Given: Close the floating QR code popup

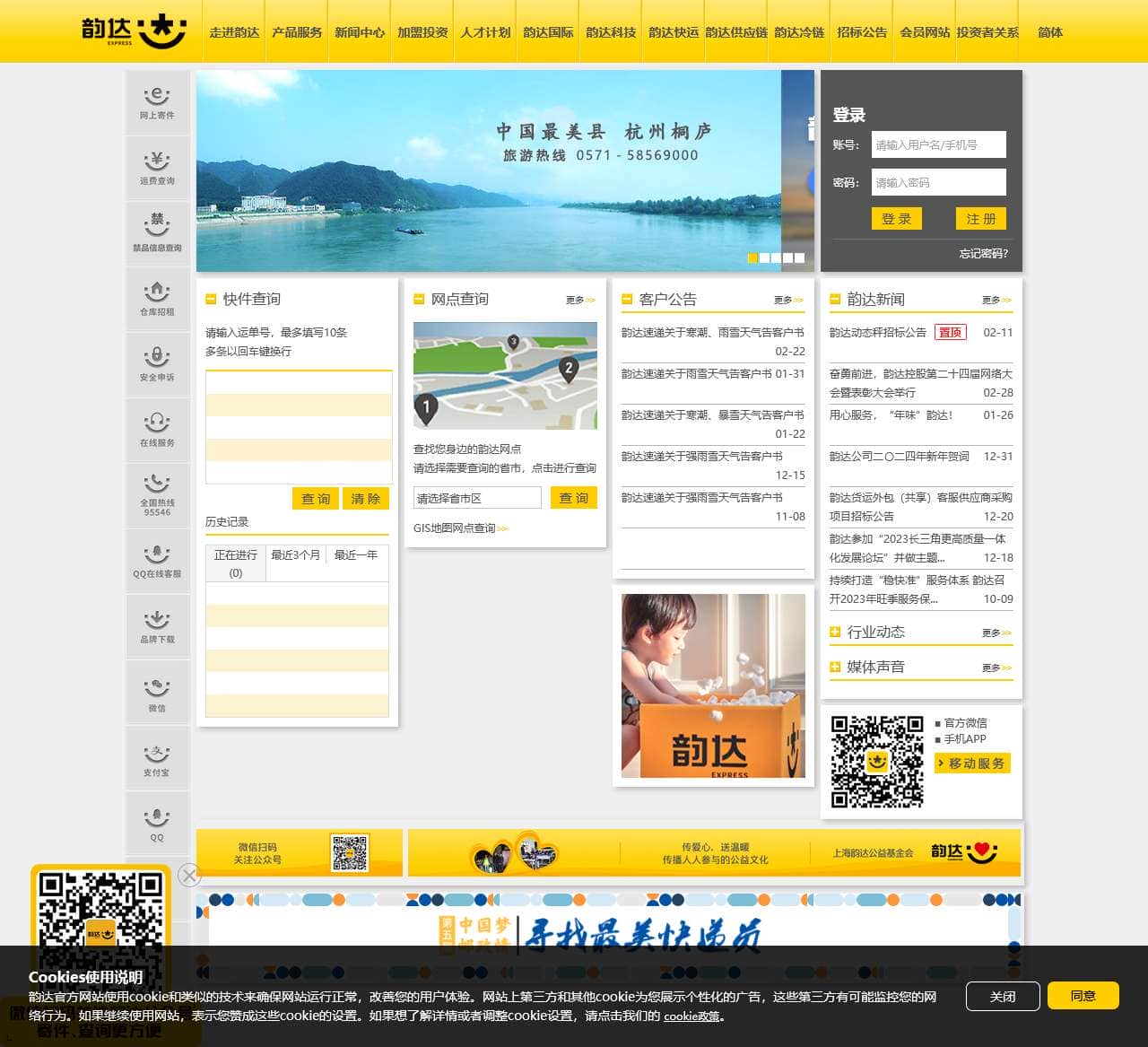Looking at the screenshot, I should 189,875.
